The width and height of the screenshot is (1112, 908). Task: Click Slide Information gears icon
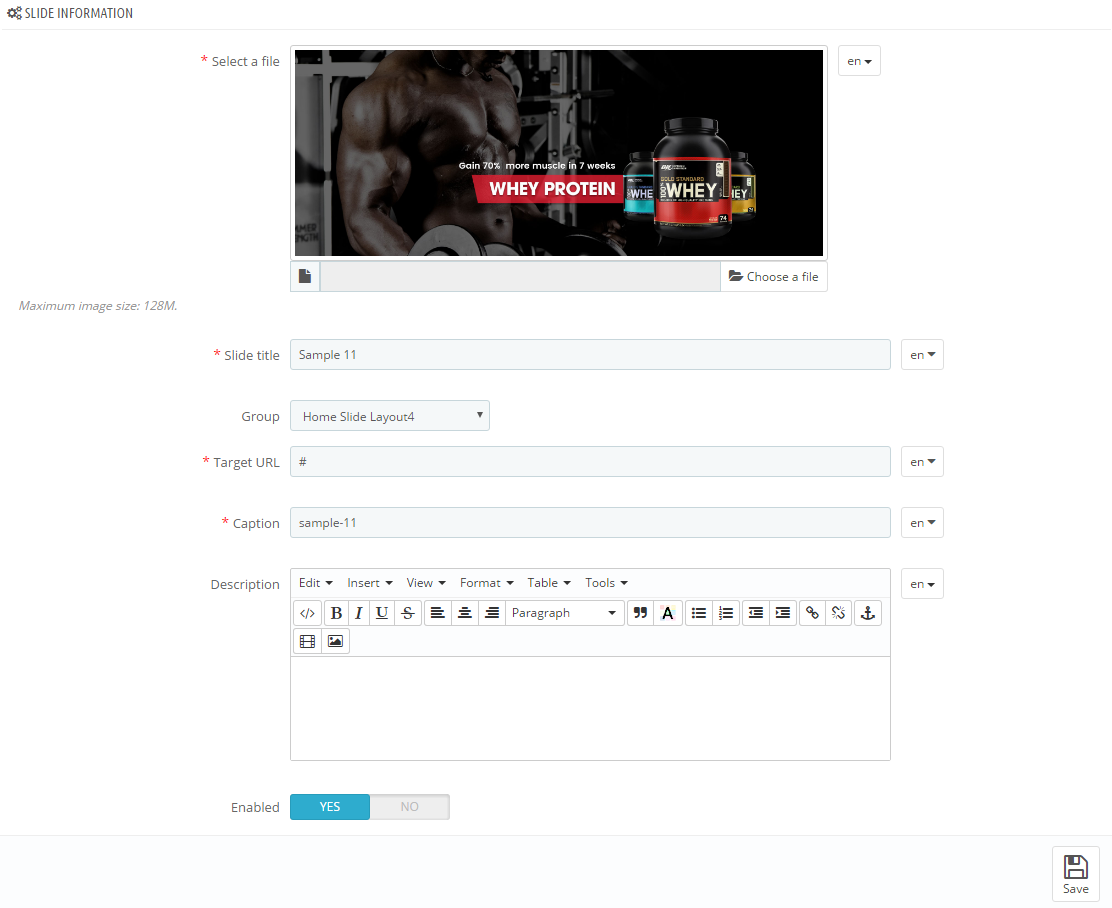[14, 13]
